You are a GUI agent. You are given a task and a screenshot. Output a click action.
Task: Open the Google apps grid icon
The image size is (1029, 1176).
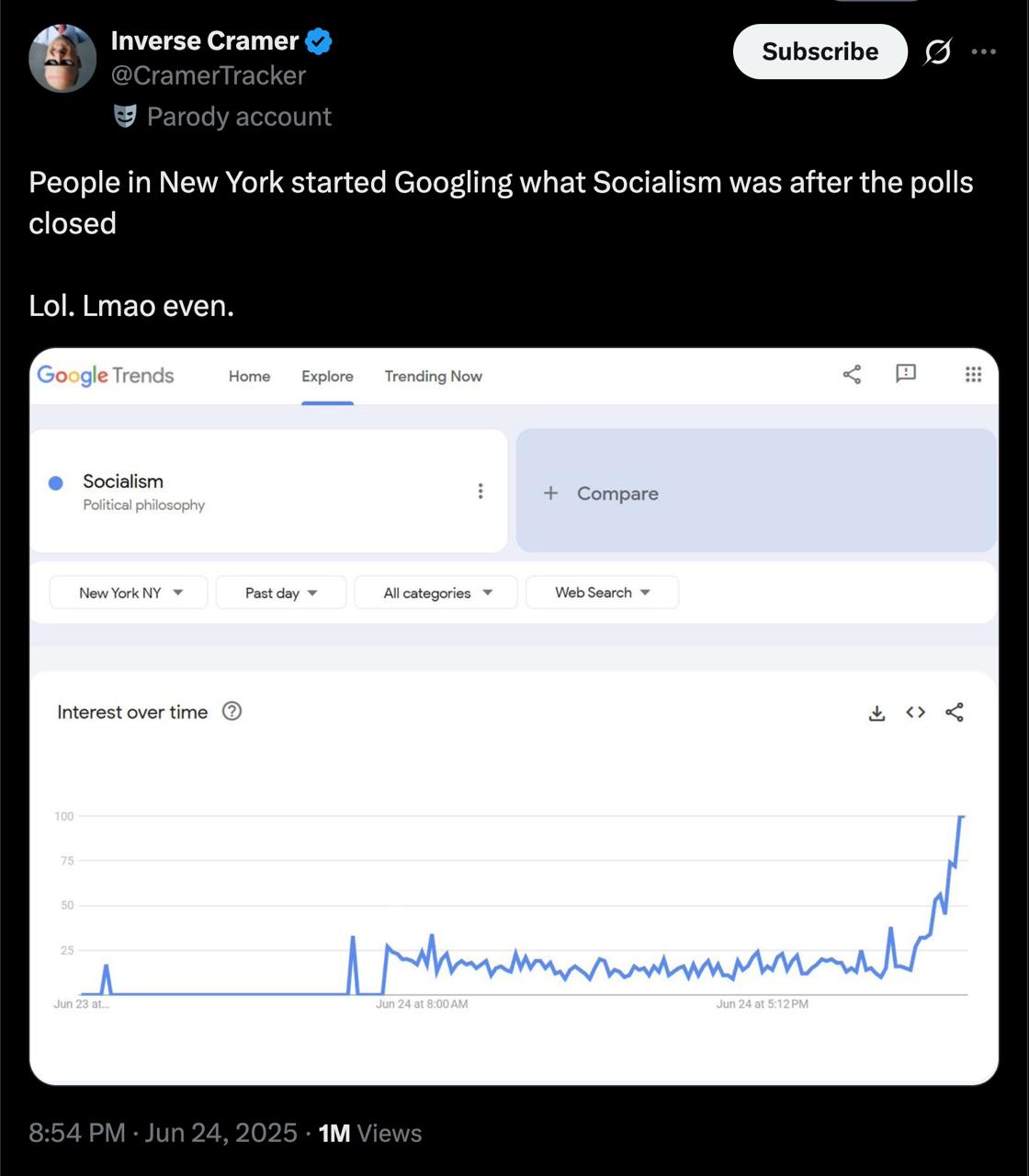click(x=973, y=374)
